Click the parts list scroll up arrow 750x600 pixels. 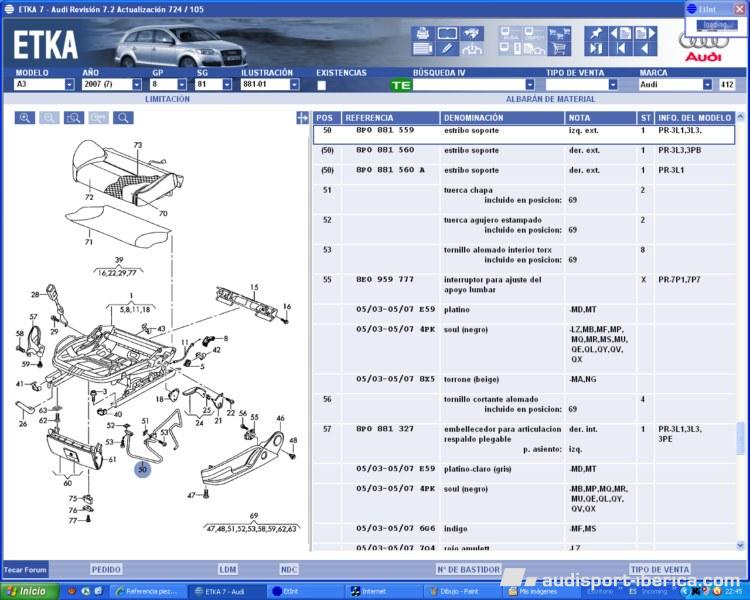[740, 116]
